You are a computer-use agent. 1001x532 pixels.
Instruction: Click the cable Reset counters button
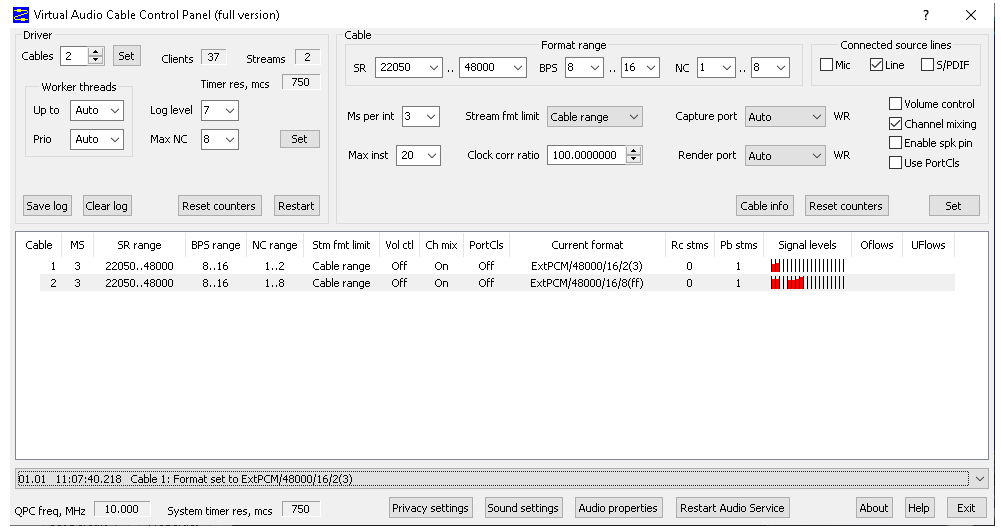(846, 206)
